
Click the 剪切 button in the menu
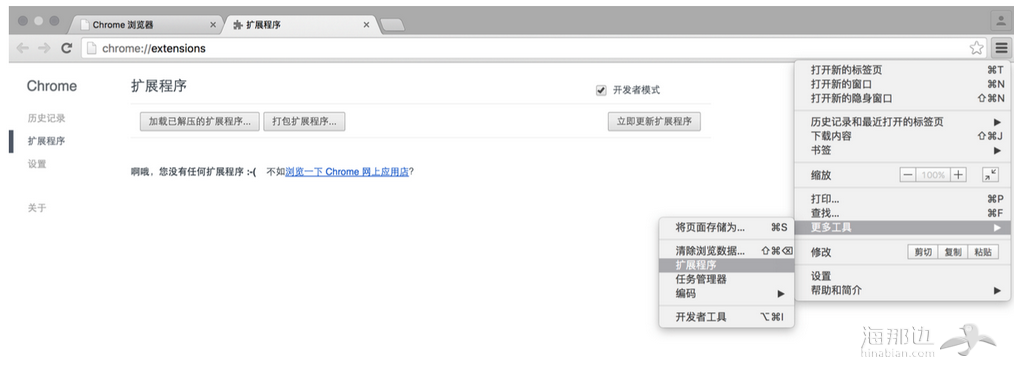tap(924, 252)
